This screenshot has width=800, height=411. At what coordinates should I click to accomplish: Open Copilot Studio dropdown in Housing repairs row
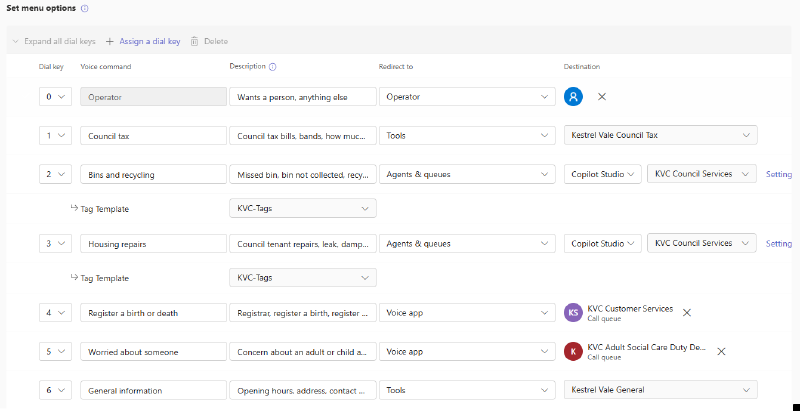click(603, 243)
